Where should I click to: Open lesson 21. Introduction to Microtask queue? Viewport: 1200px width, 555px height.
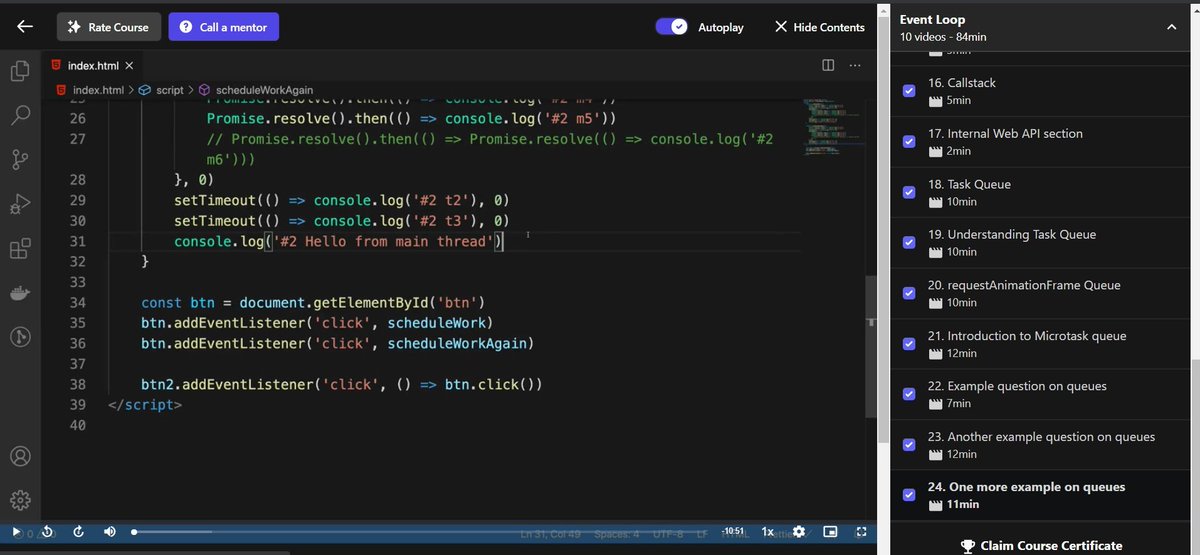[1027, 336]
